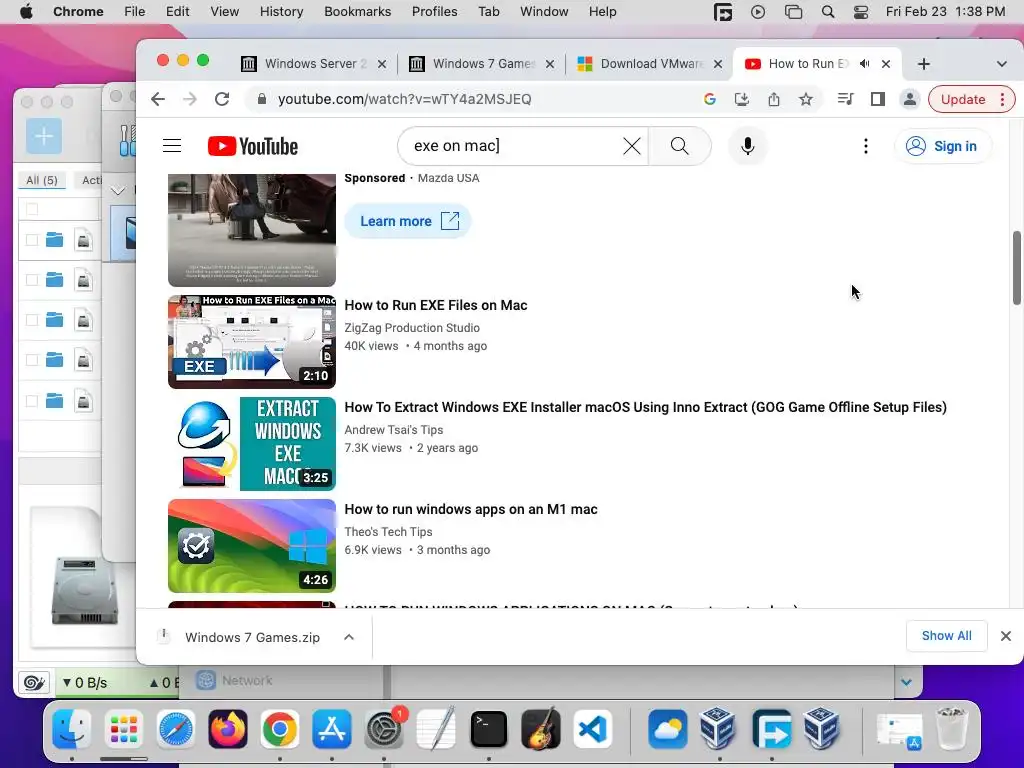This screenshot has width=1024, height=768.
Task: Click the page vertical scrollbar
Action: [x=1017, y=268]
